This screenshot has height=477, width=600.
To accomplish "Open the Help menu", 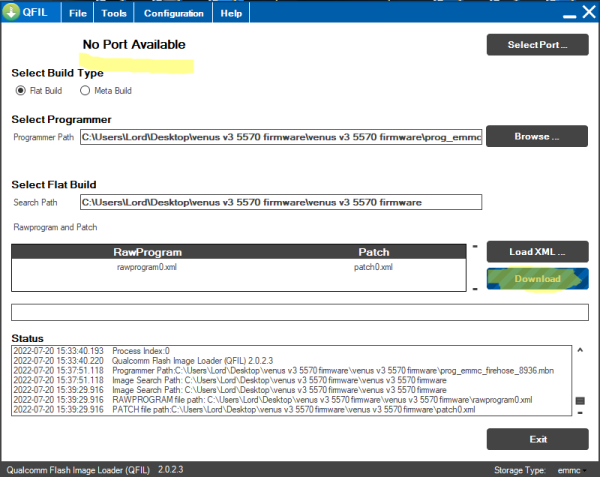I will [231, 13].
